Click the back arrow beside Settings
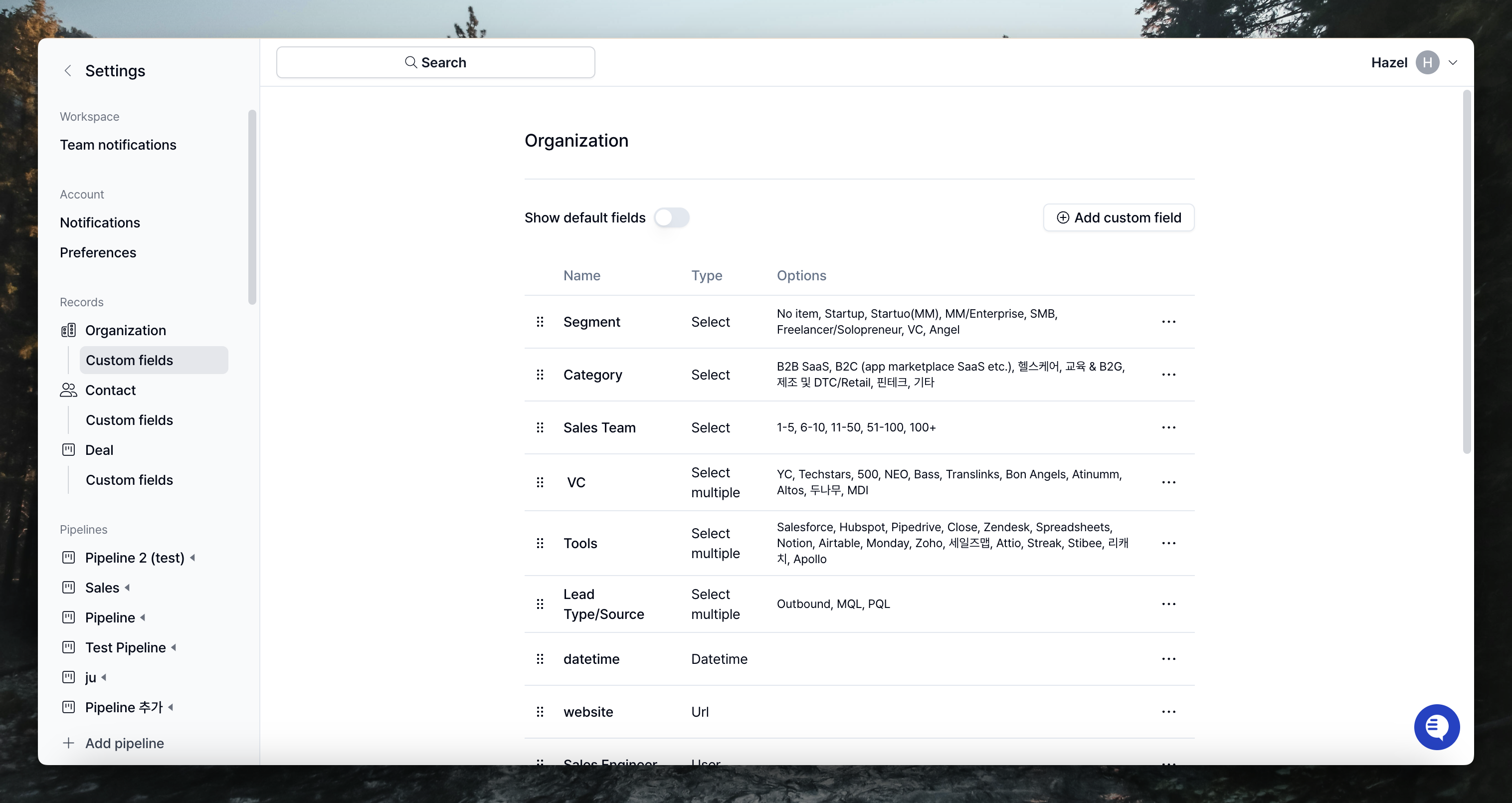The image size is (1512, 803). pos(67,71)
